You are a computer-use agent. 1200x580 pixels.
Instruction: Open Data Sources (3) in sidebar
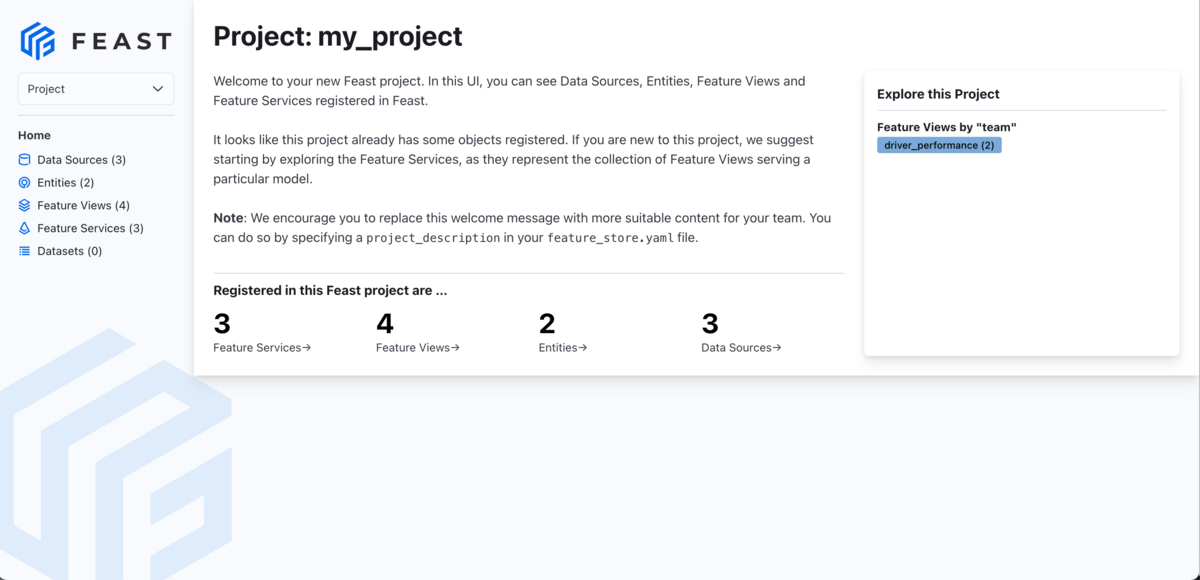[x=81, y=160]
